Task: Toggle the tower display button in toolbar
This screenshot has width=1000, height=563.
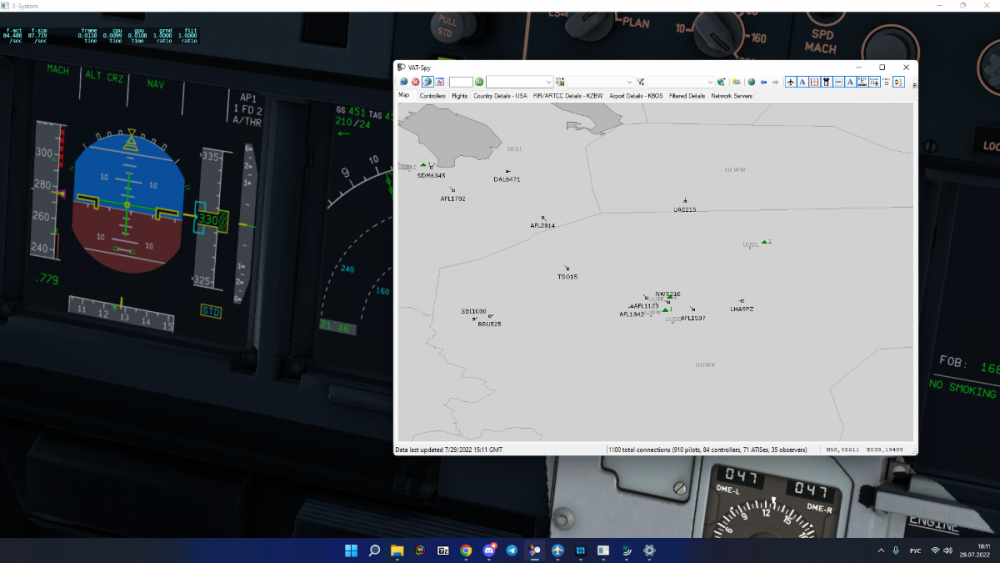Action: 827,82
